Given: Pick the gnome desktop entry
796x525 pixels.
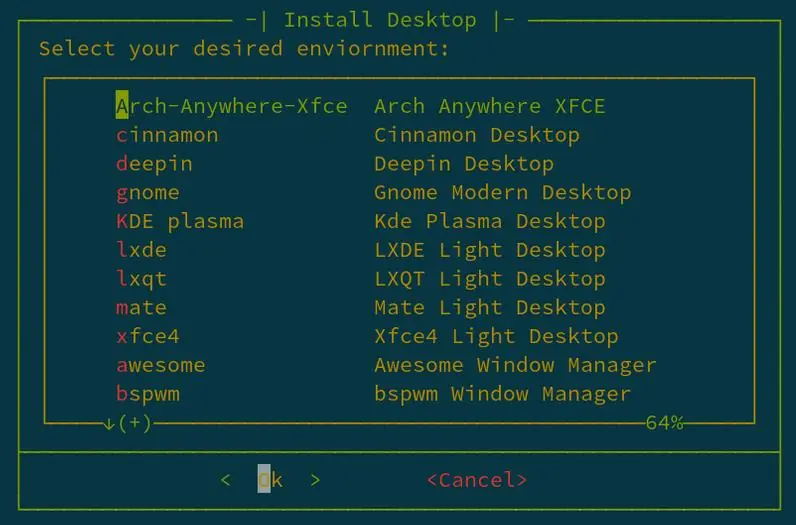Looking at the screenshot, I should click(148, 193).
